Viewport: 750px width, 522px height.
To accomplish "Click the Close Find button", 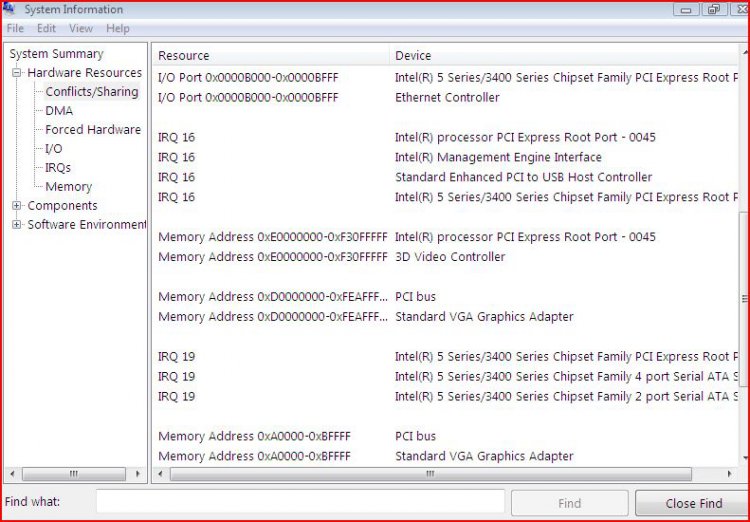I will pyautogui.click(x=693, y=503).
